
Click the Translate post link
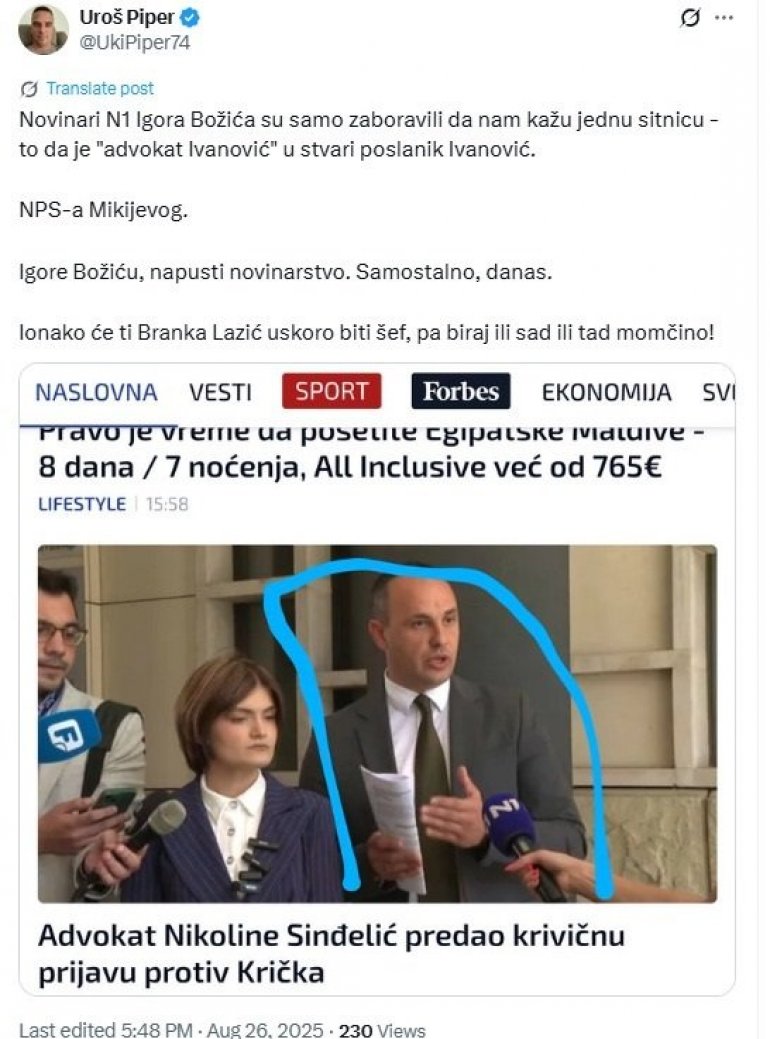(100, 88)
